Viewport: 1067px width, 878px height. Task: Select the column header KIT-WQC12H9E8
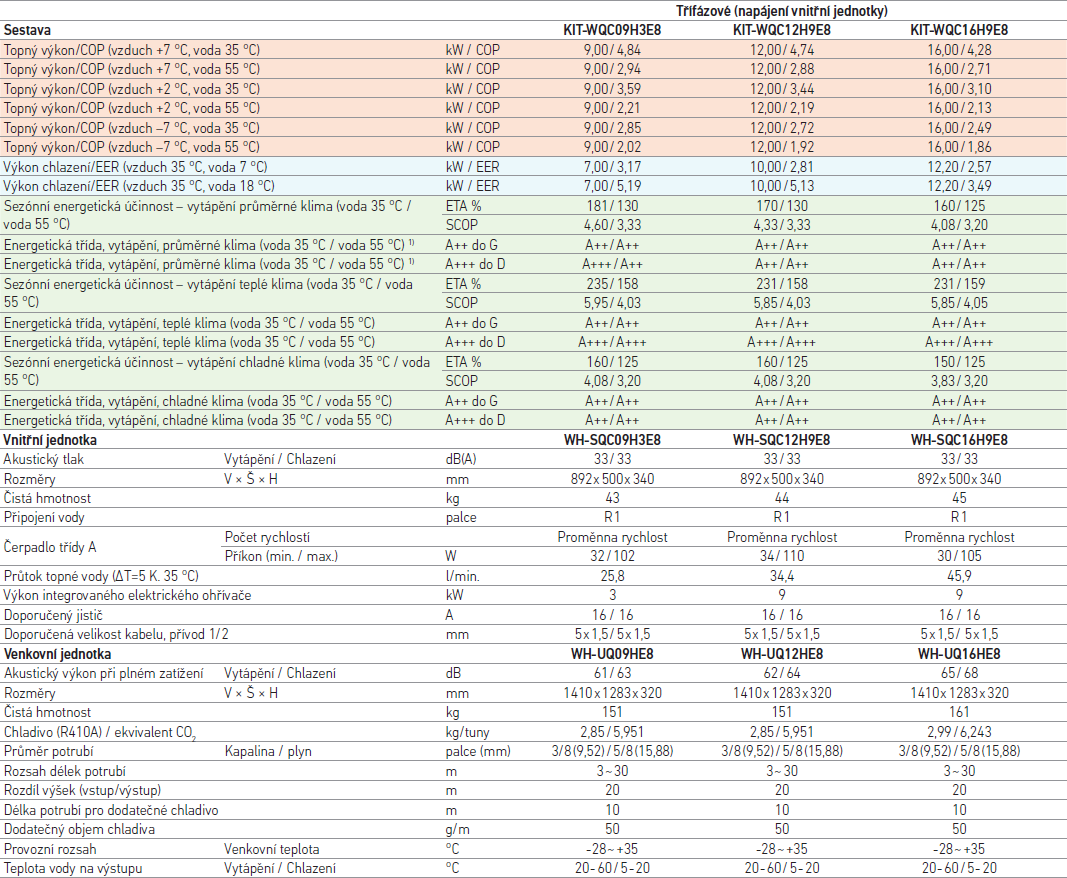(781, 30)
